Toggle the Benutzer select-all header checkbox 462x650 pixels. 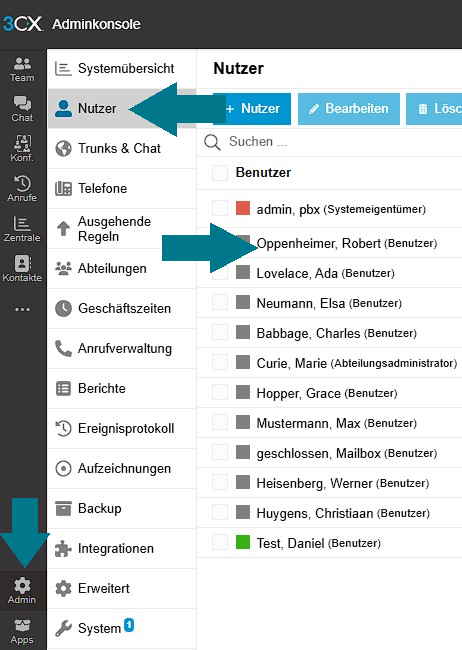[220, 172]
